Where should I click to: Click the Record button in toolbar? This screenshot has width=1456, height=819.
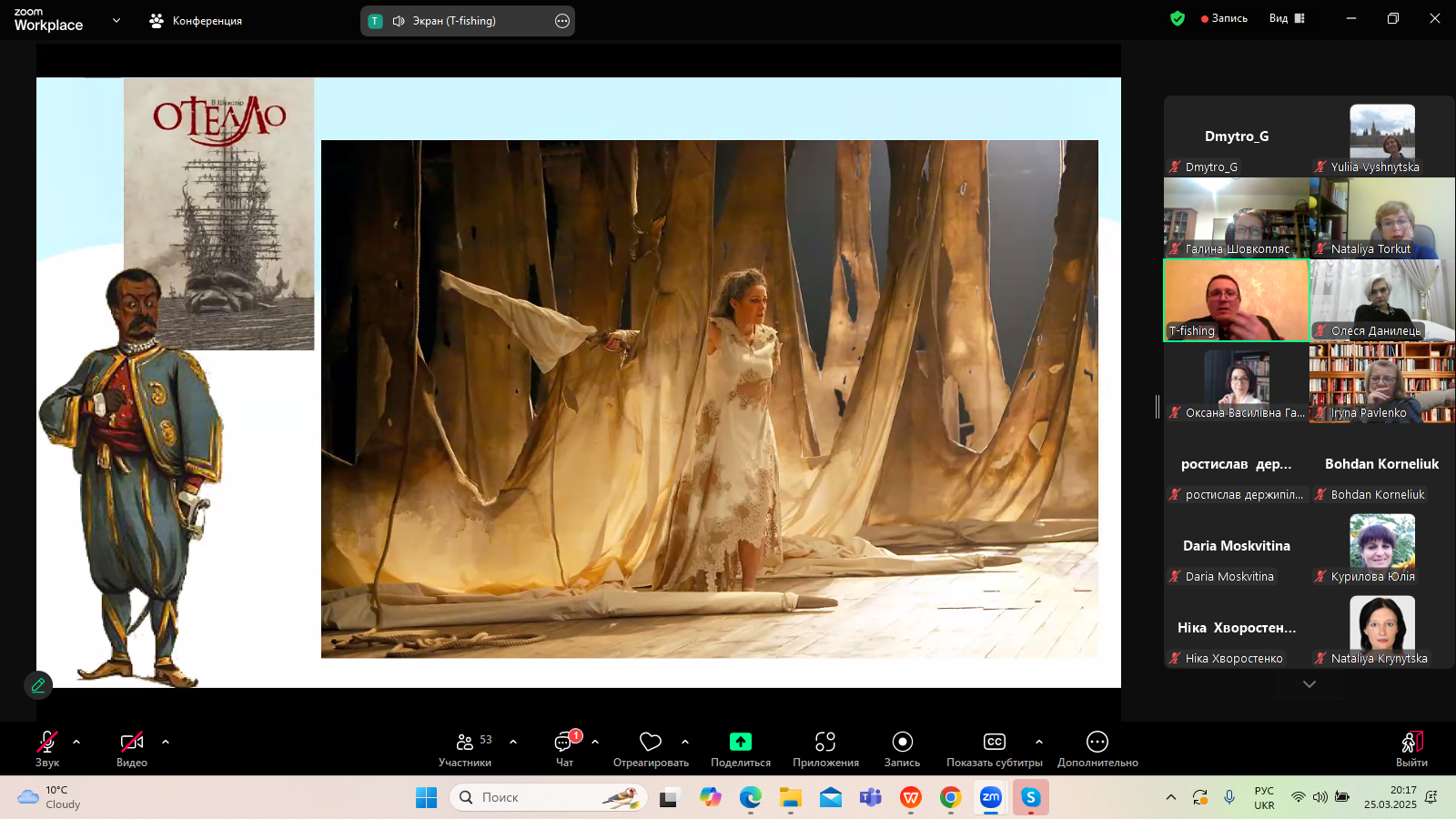pyautogui.click(x=902, y=743)
